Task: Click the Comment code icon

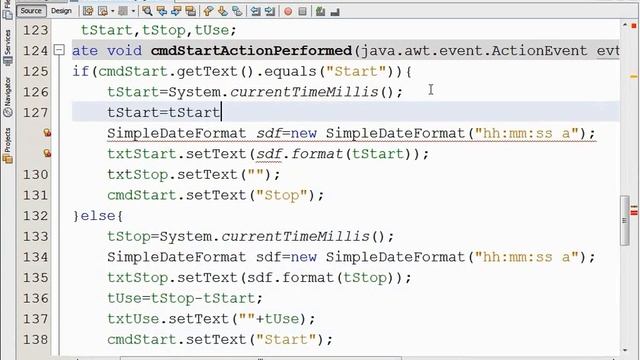Action: 320,11
